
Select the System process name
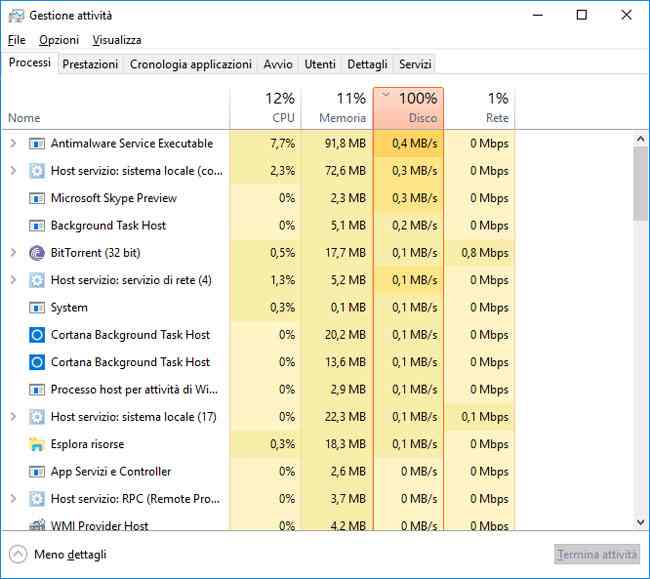pyautogui.click(x=69, y=308)
